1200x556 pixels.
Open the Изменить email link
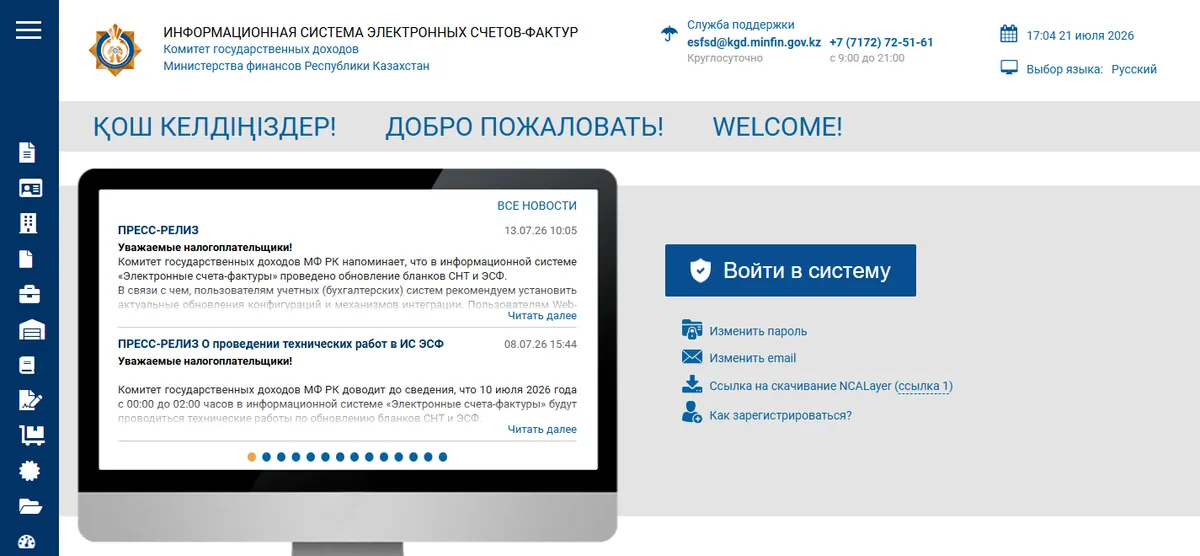753,358
